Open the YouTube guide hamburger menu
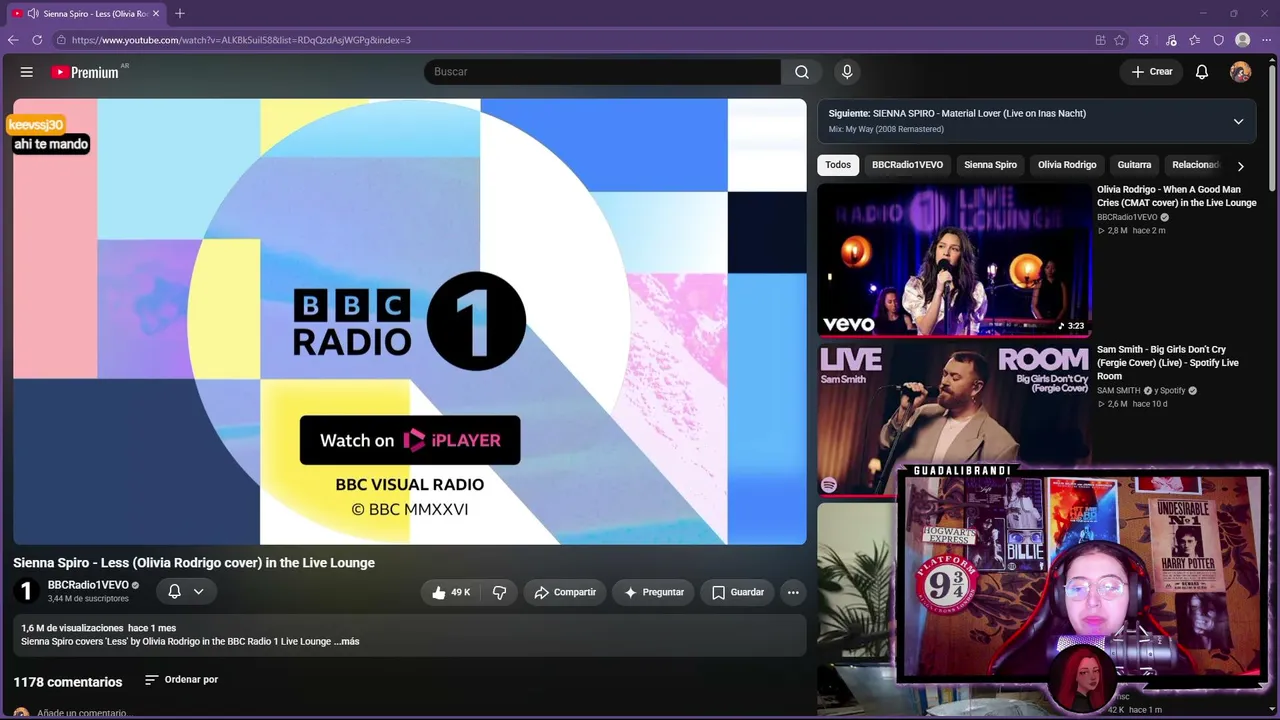Image resolution: width=1280 pixels, height=720 pixels. coord(27,72)
